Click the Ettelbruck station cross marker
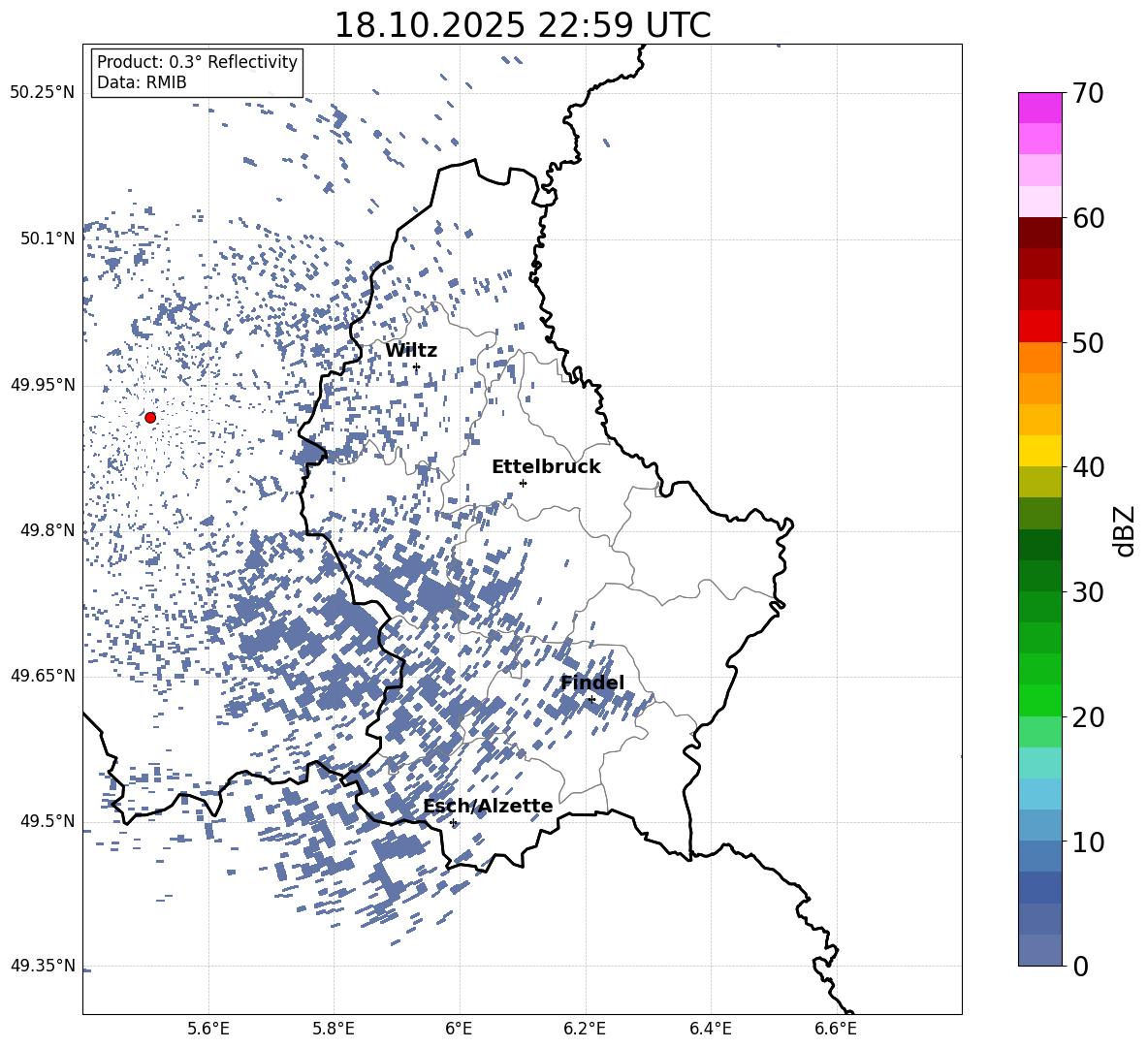This screenshot has height=1048, width=1148. pos(523,483)
